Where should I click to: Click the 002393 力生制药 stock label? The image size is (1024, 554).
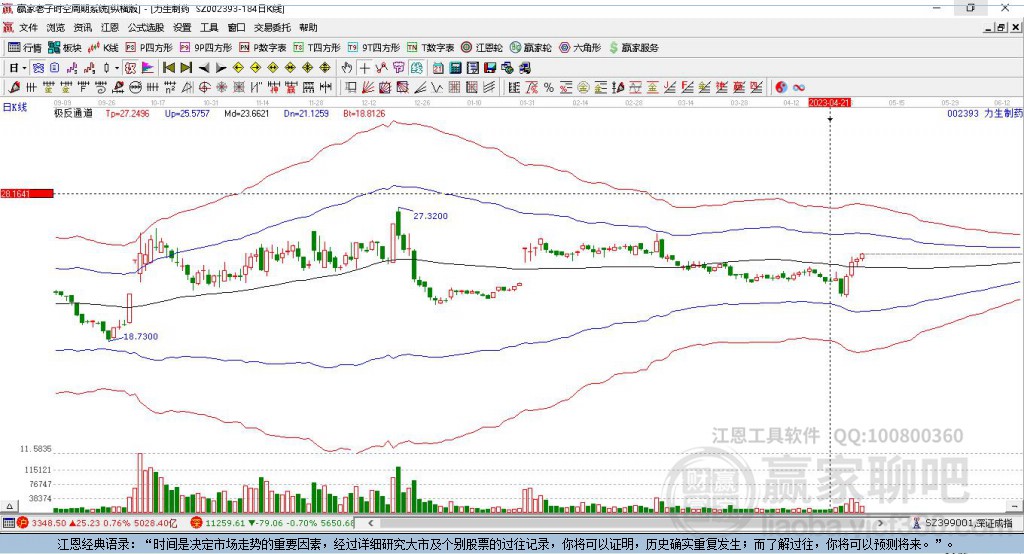click(x=985, y=113)
